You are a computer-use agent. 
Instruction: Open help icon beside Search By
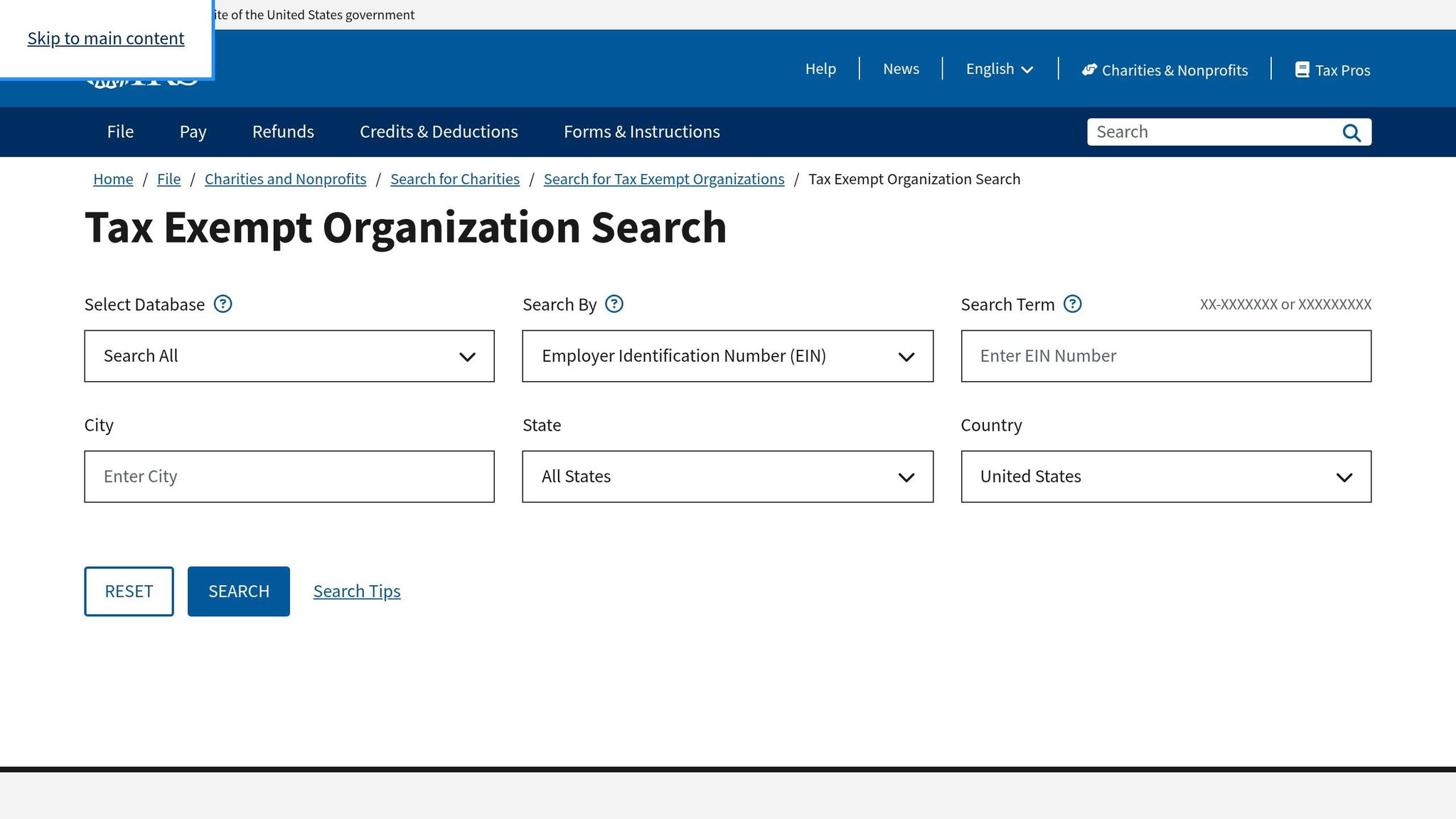[x=614, y=304]
